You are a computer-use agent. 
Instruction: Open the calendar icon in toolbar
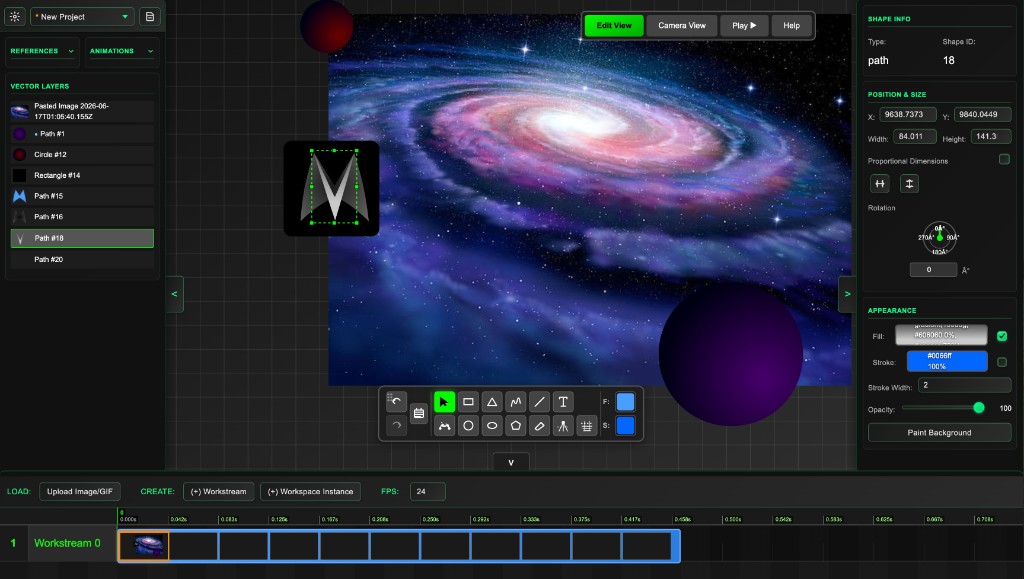coord(419,413)
